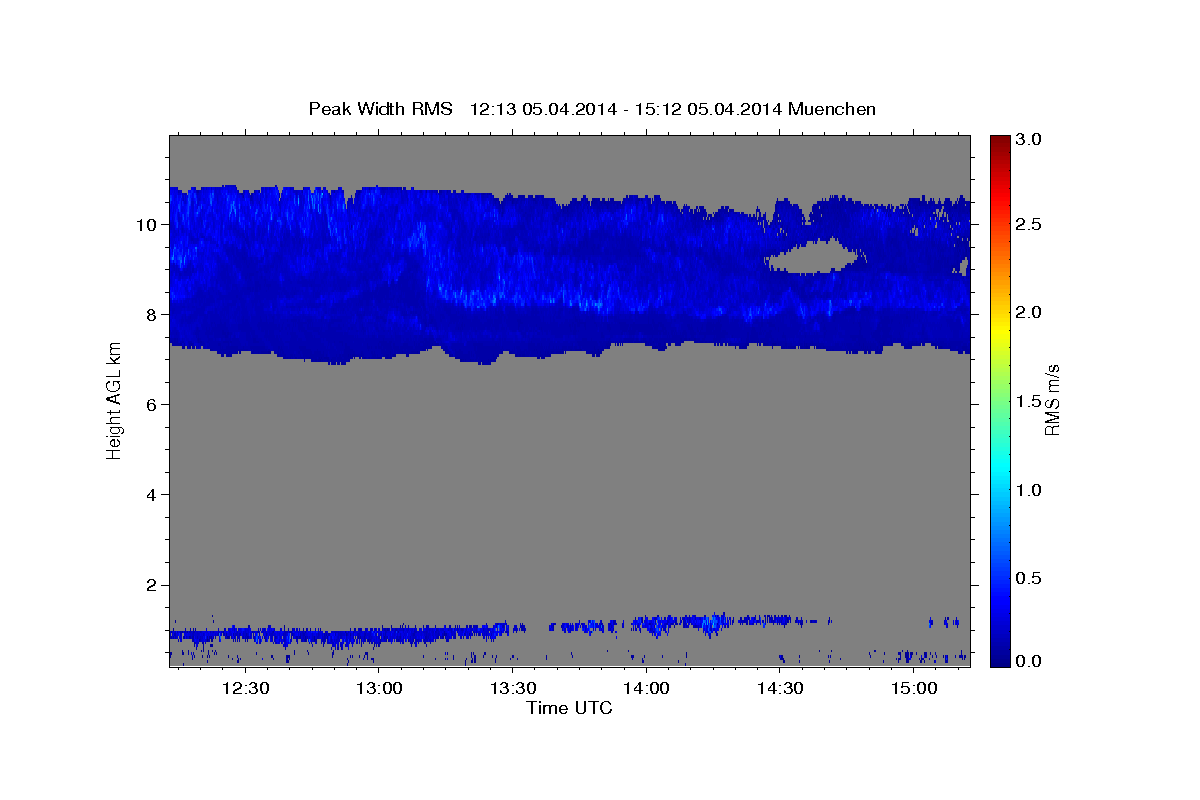Click the green middle section of the colorbar
Image resolution: width=1200 pixels, height=800 pixels.
pyautogui.click(x=1000, y=400)
